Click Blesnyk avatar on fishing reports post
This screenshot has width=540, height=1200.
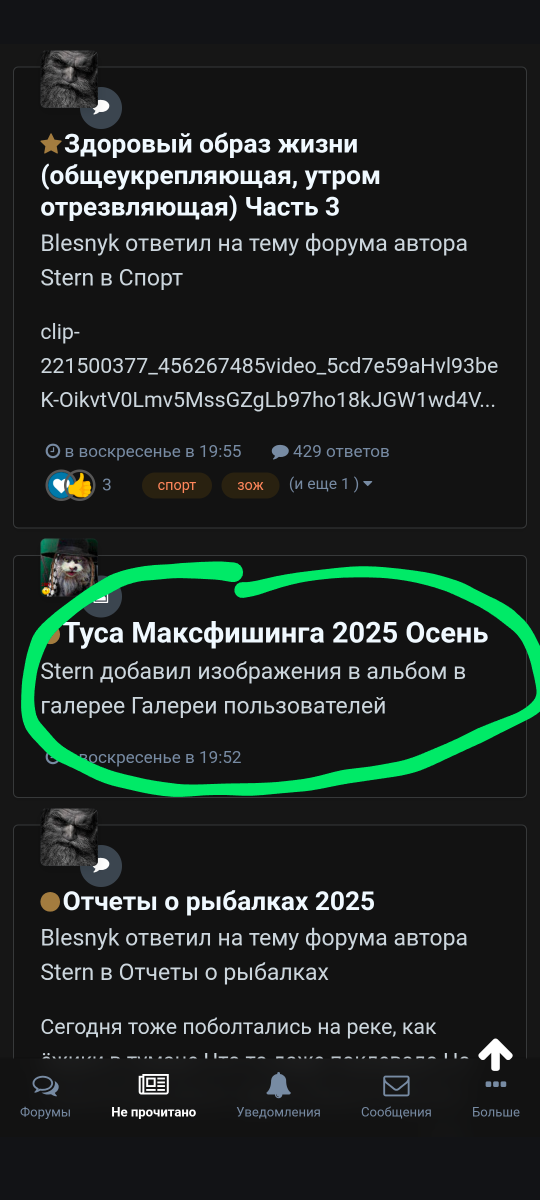68,837
